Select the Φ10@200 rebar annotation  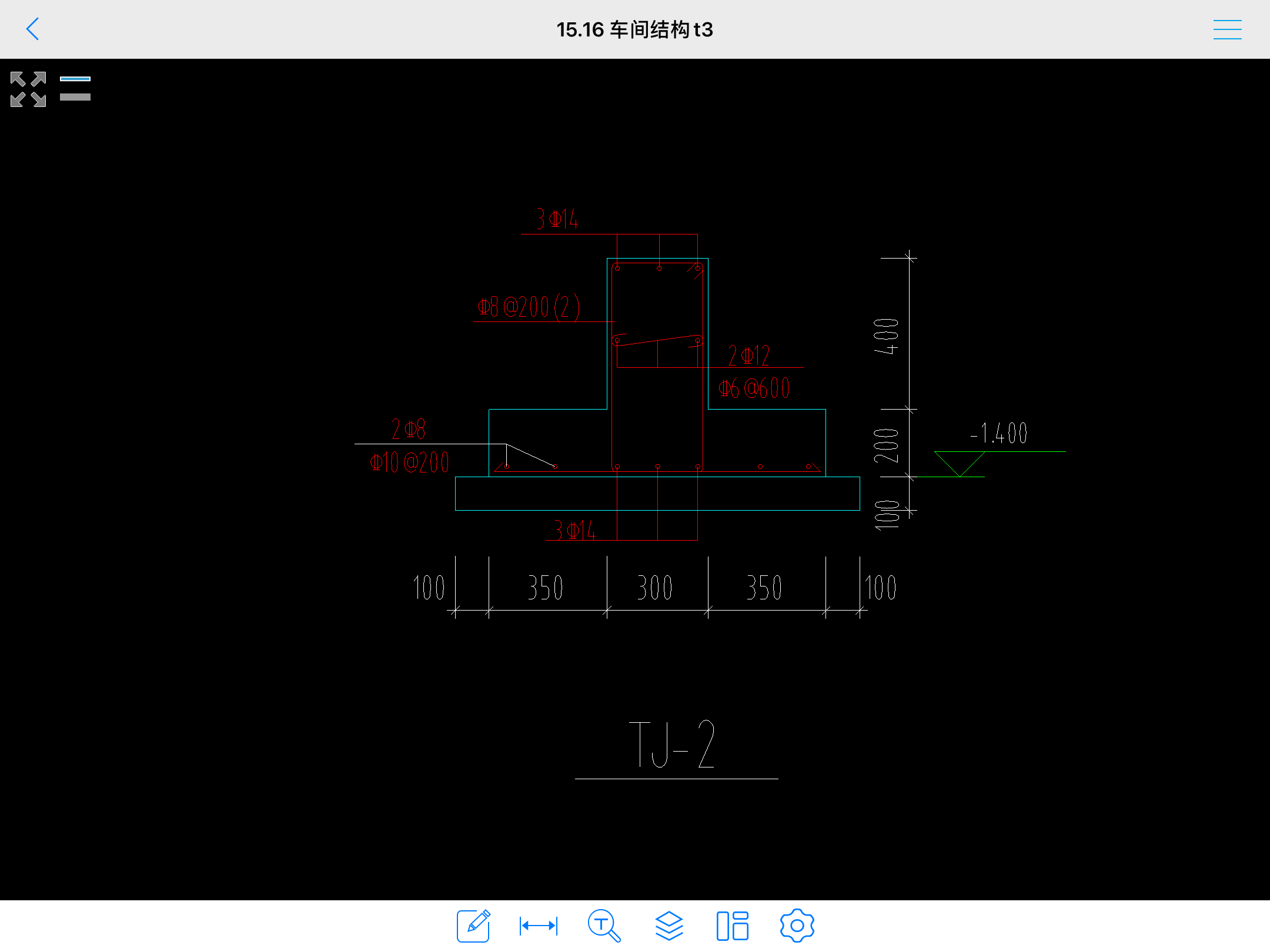(x=409, y=462)
